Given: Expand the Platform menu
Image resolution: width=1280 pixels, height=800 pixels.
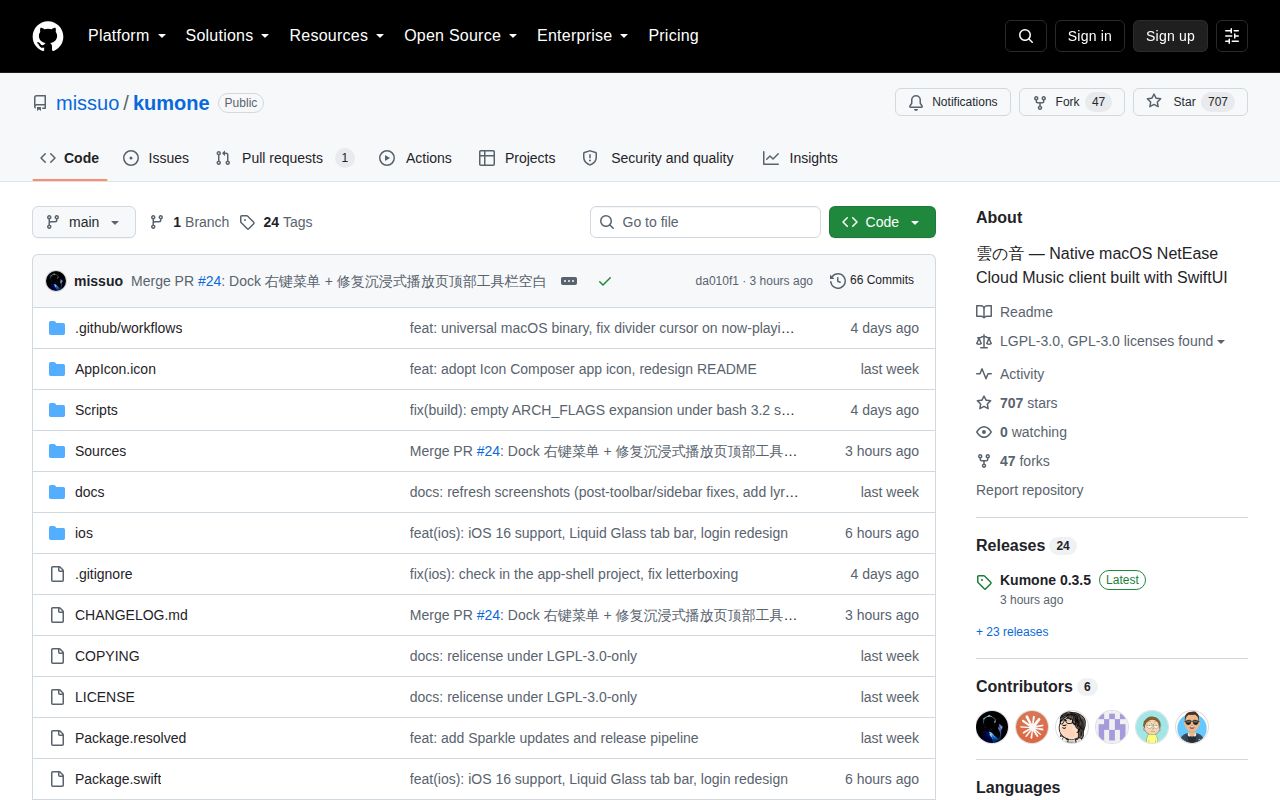Looking at the screenshot, I should click(128, 36).
